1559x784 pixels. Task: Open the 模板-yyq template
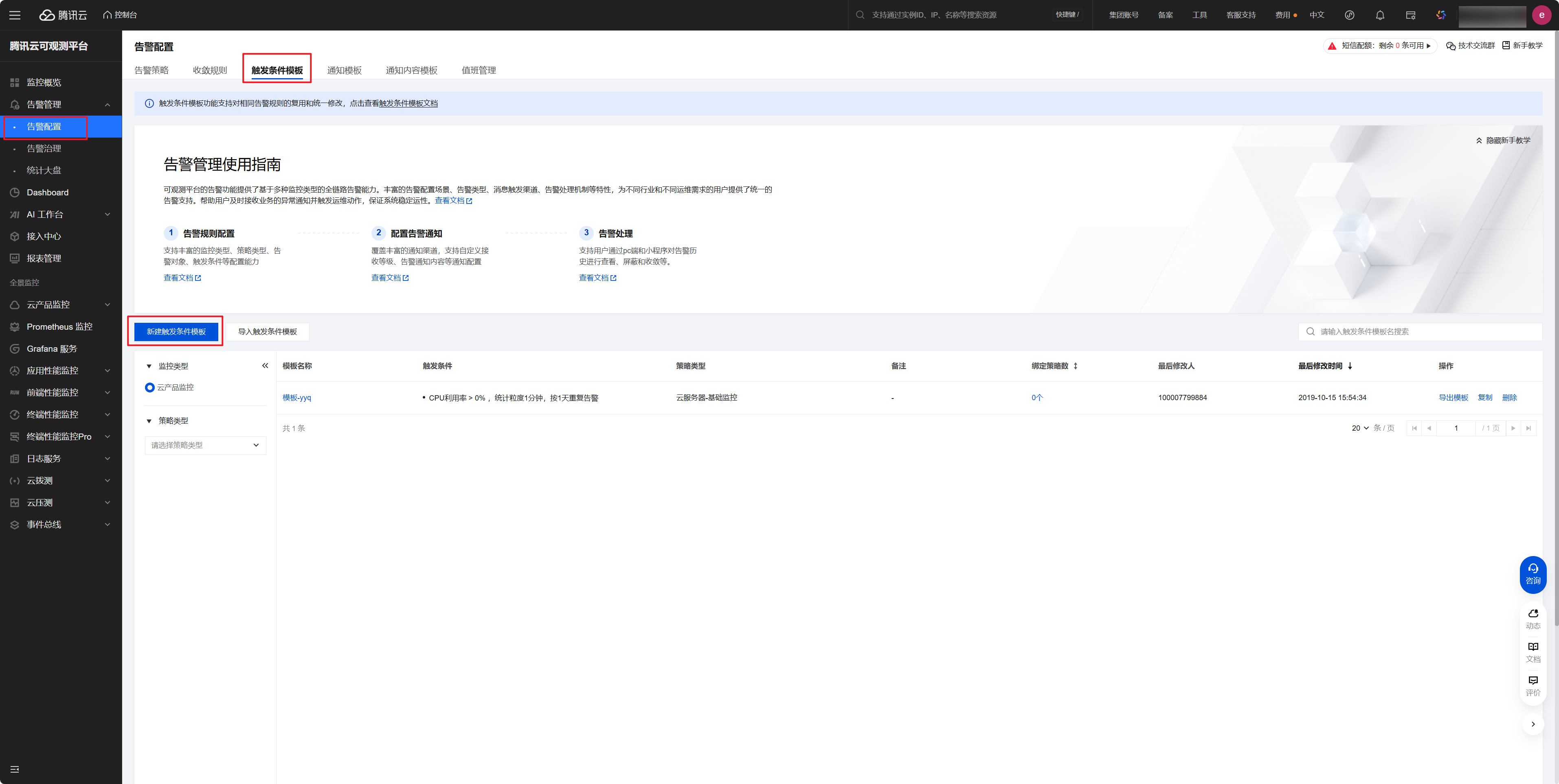point(296,398)
